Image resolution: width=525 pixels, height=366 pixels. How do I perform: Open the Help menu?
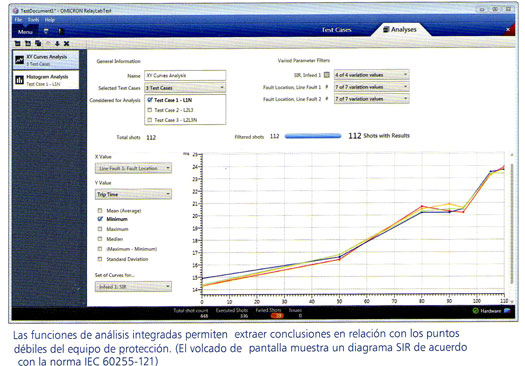pyautogui.click(x=50, y=20)
